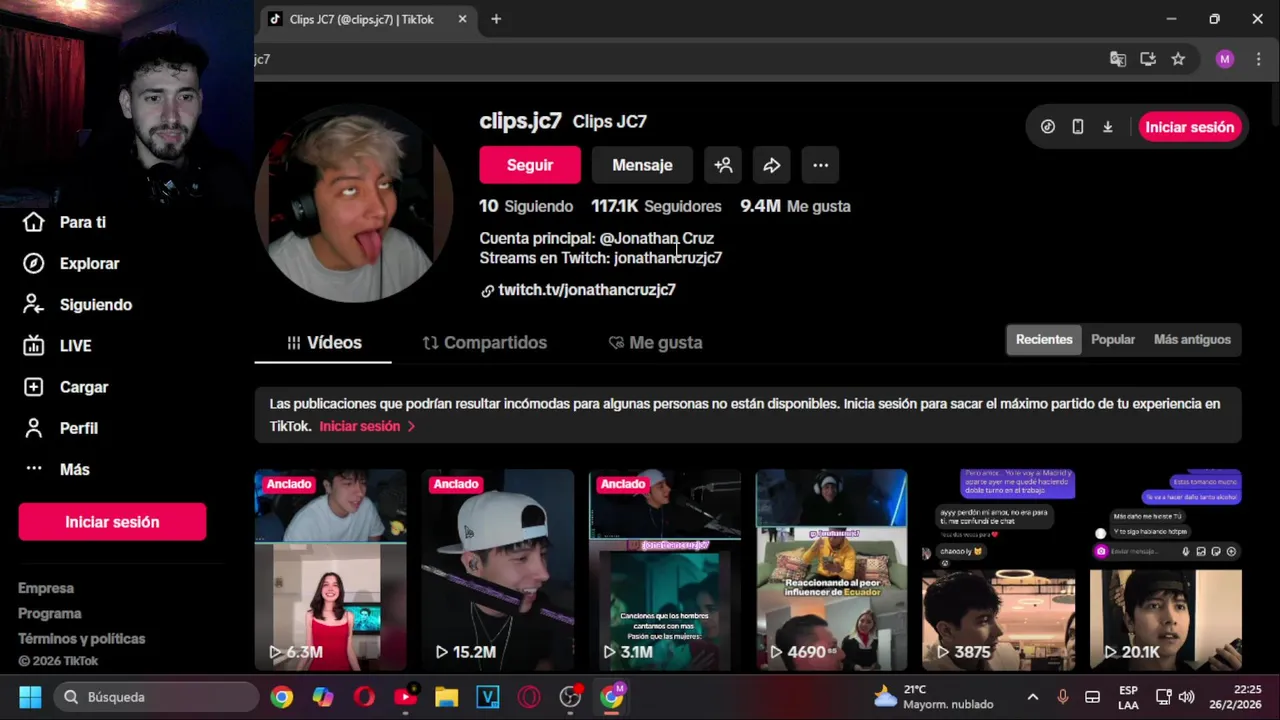
Task: Open the Windows Start menu
Action: (30, 697)
